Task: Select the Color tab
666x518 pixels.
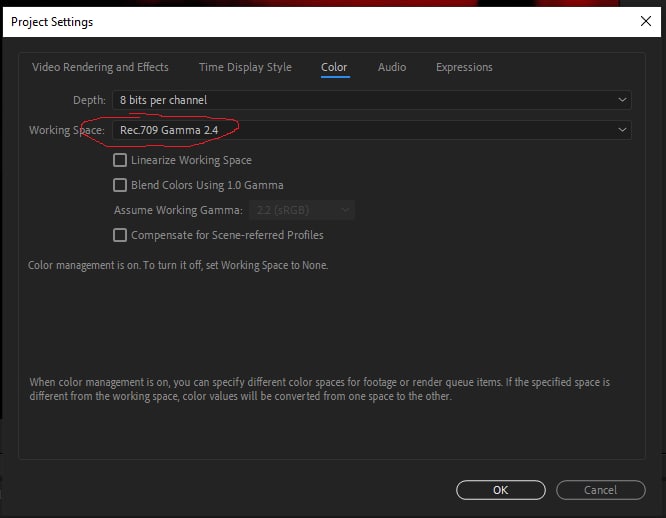Action: coord(334,67)
